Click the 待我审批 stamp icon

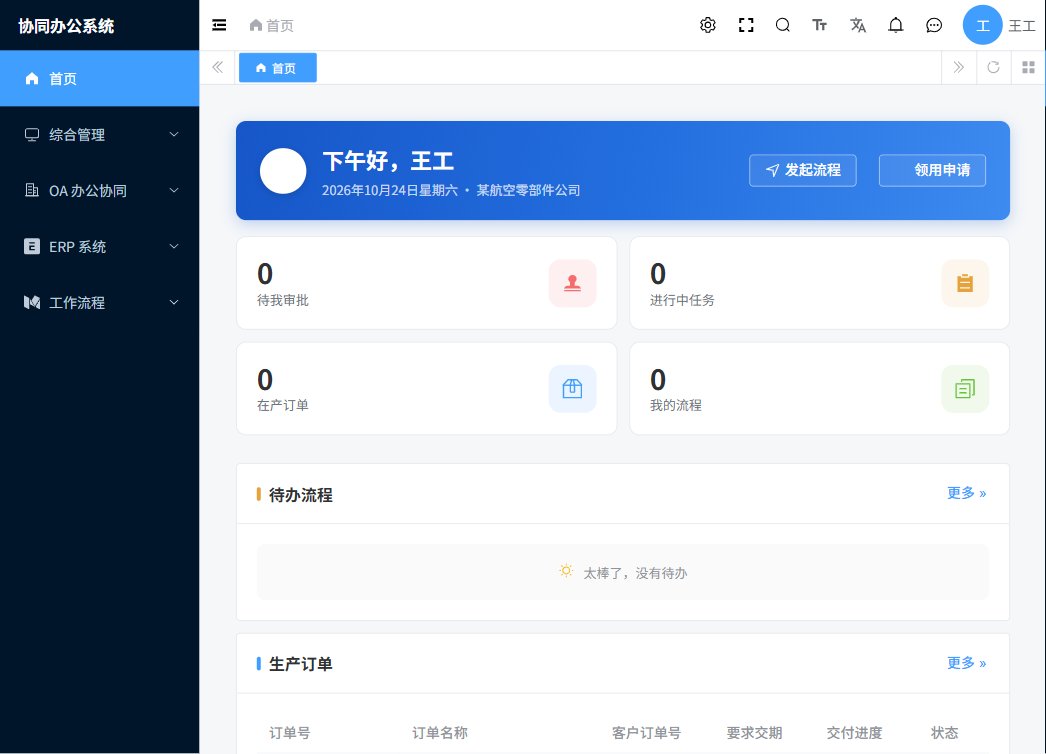tap(572, 283)
